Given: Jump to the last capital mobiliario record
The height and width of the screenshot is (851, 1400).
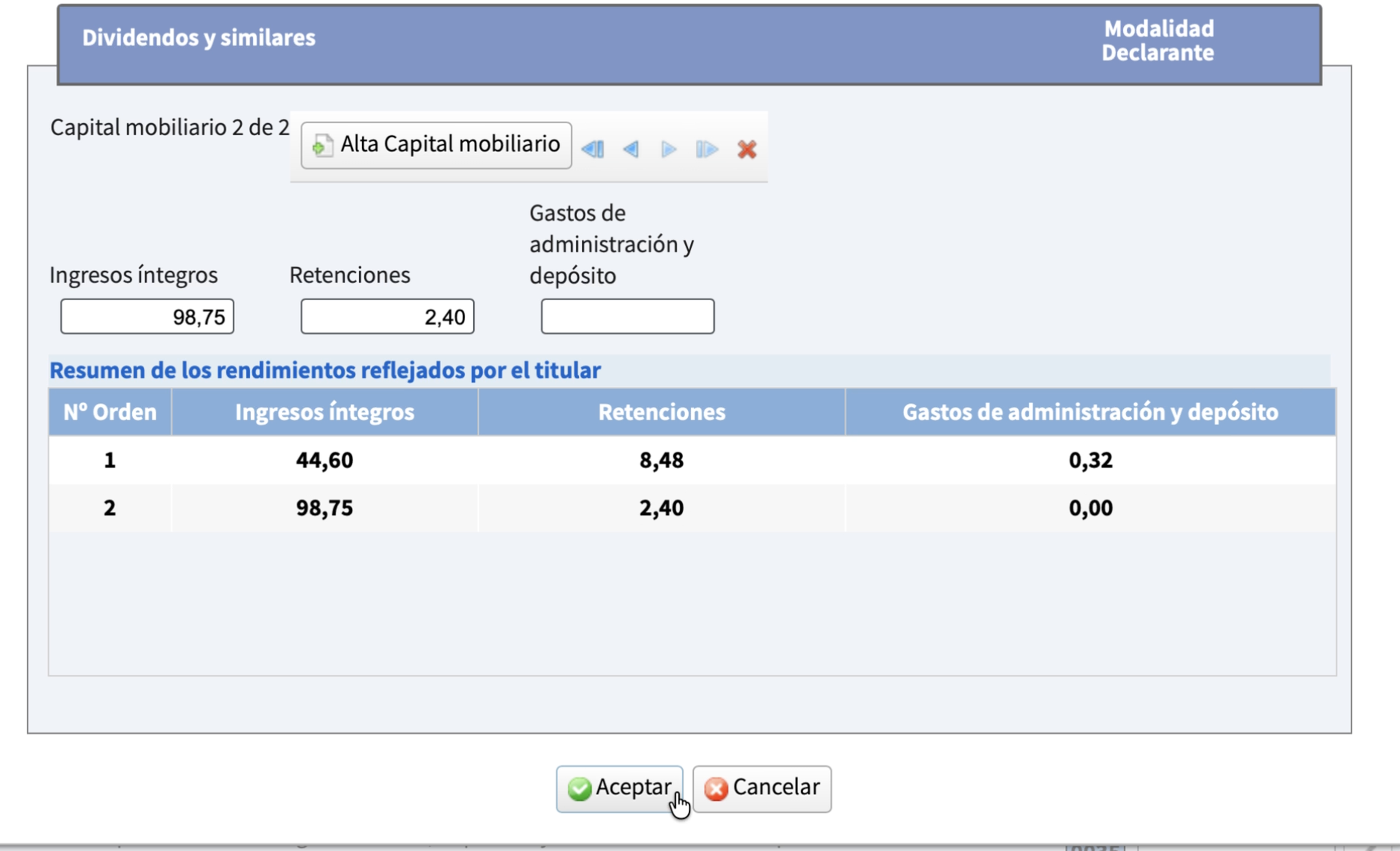Looking at the screenshot, I should [707, 149].
